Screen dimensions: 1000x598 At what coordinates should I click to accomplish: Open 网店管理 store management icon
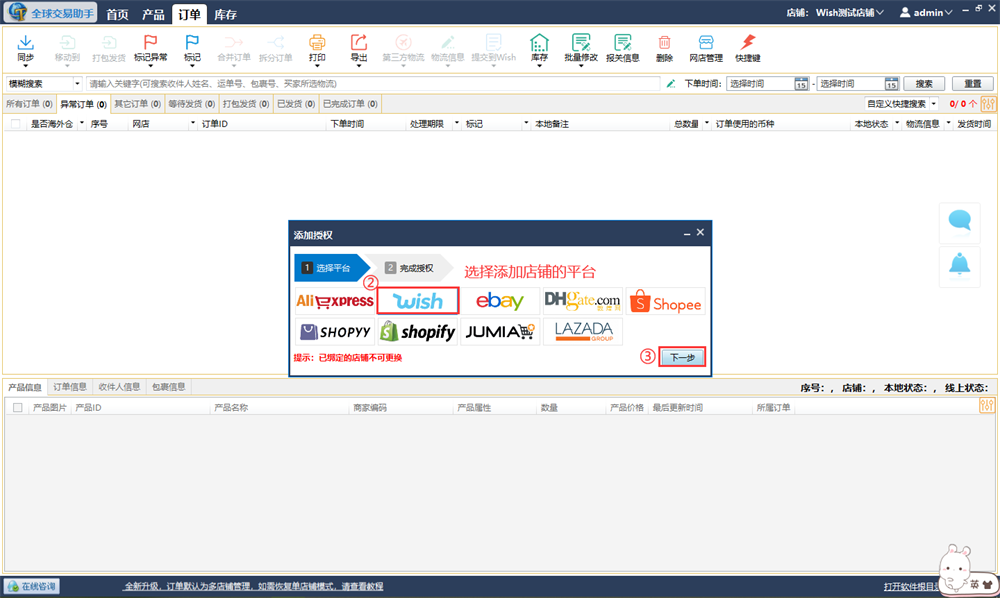point(705,42)
